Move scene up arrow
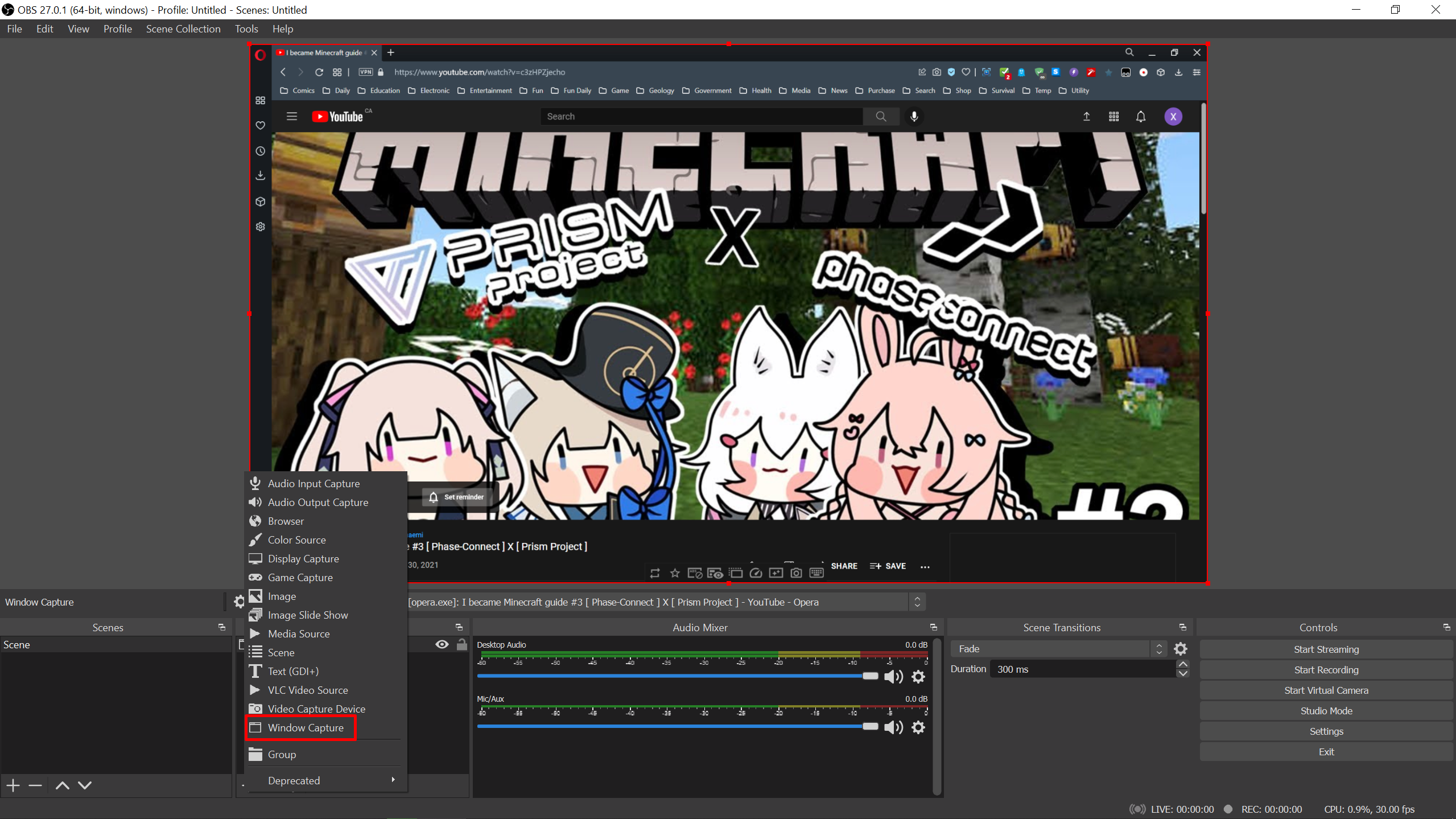1456x819 pixels. coord(63,785)
